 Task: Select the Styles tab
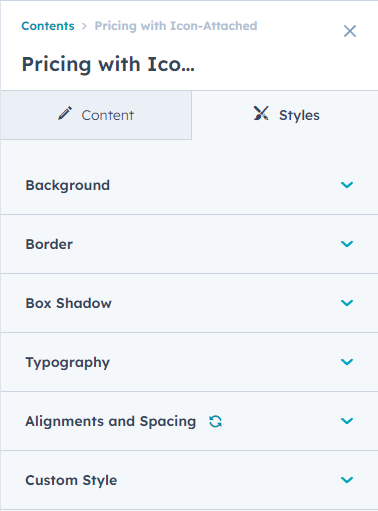(x=285, y=115)
